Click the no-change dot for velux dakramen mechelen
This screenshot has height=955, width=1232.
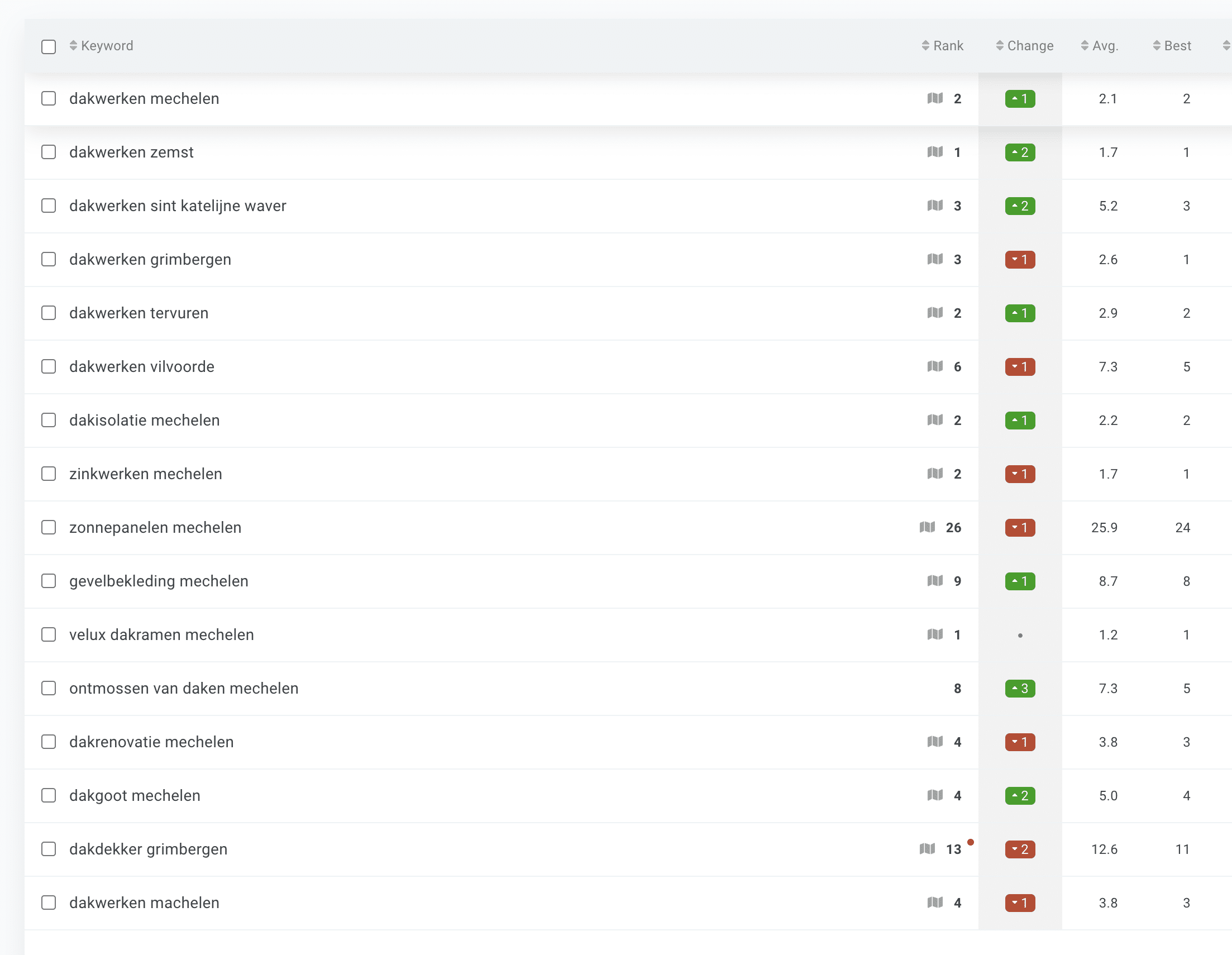(x=1020, y=635)
